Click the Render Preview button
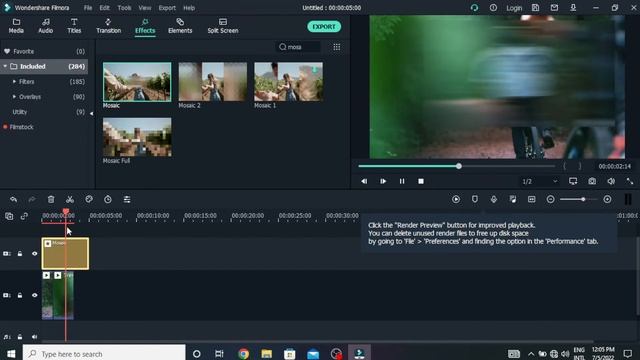This screenshot has width=640, height=360. tap(456, 199)
